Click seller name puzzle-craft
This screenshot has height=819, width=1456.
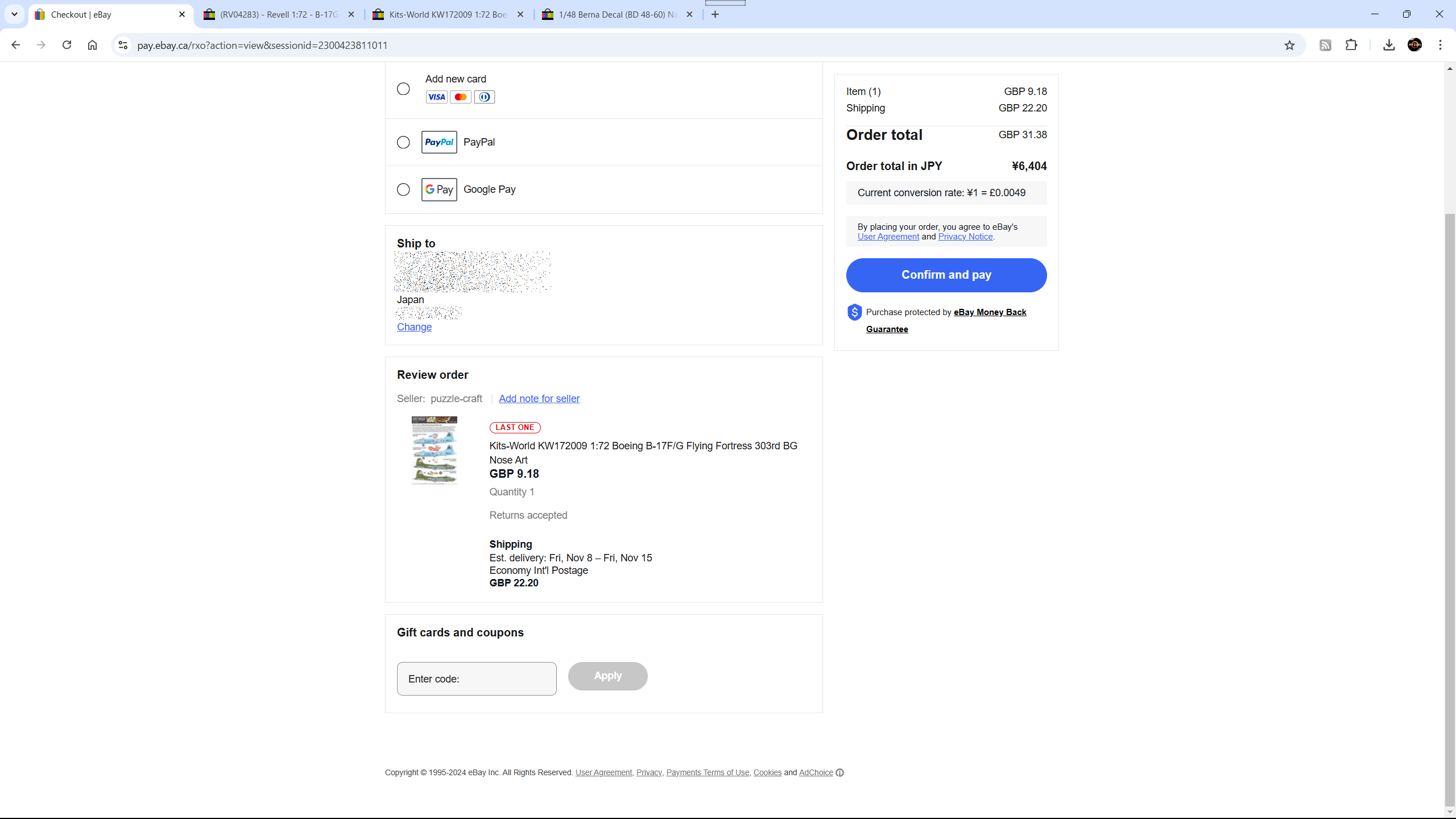click(456, 399)
